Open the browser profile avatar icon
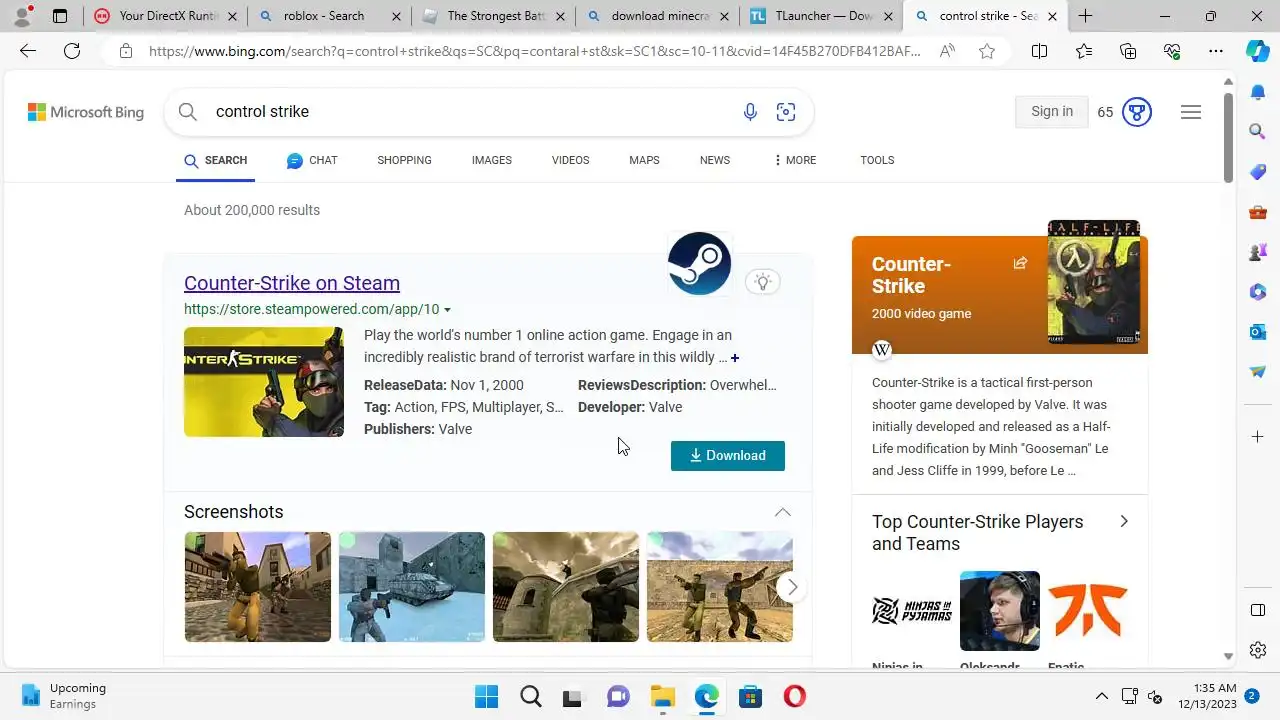The height and width of the screenshot is (720, 1280). [22, 16]
